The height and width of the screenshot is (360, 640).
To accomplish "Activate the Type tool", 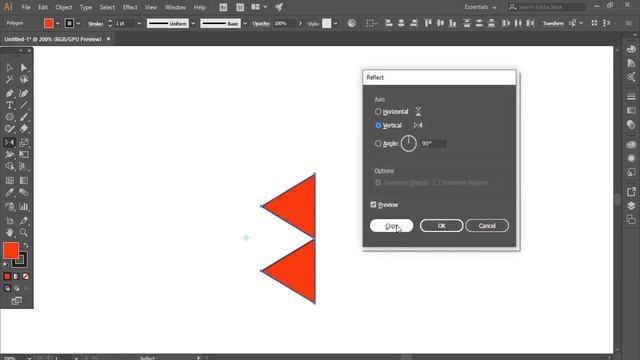I will pyautogui.click(x=9, y=105).
